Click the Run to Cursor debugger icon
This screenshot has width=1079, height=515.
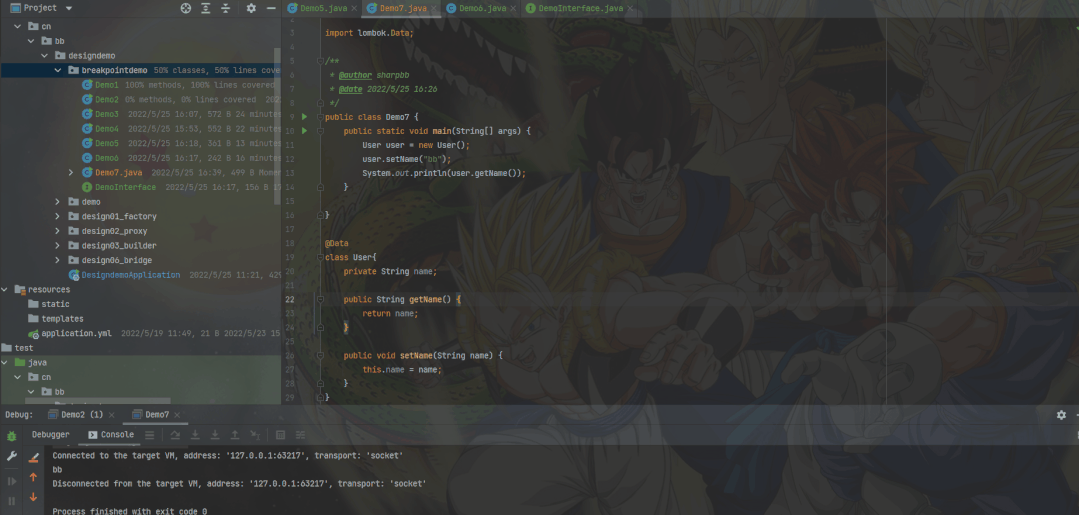255,435
